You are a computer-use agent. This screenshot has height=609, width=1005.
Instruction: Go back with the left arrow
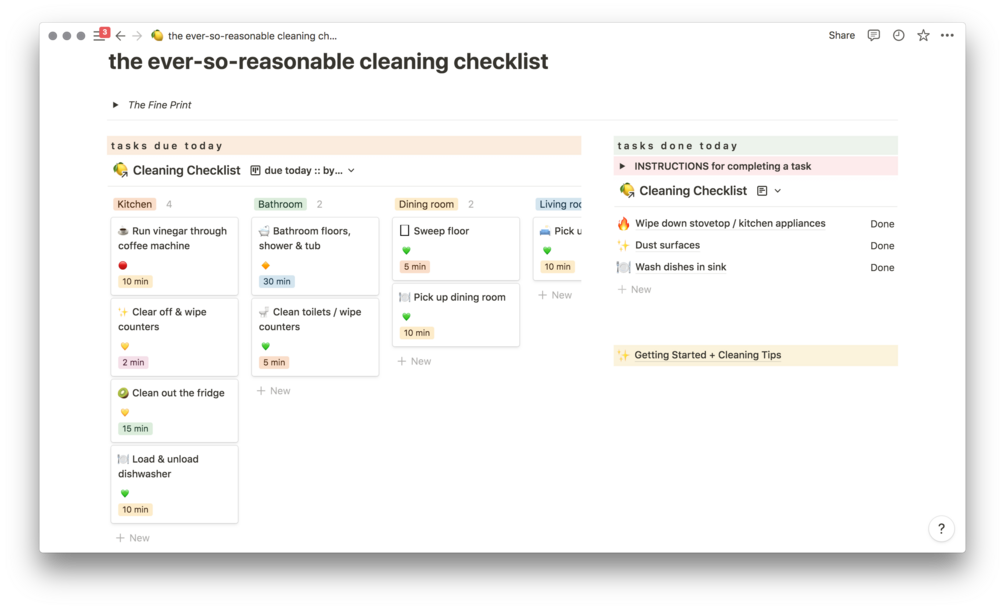coord(120,36)
